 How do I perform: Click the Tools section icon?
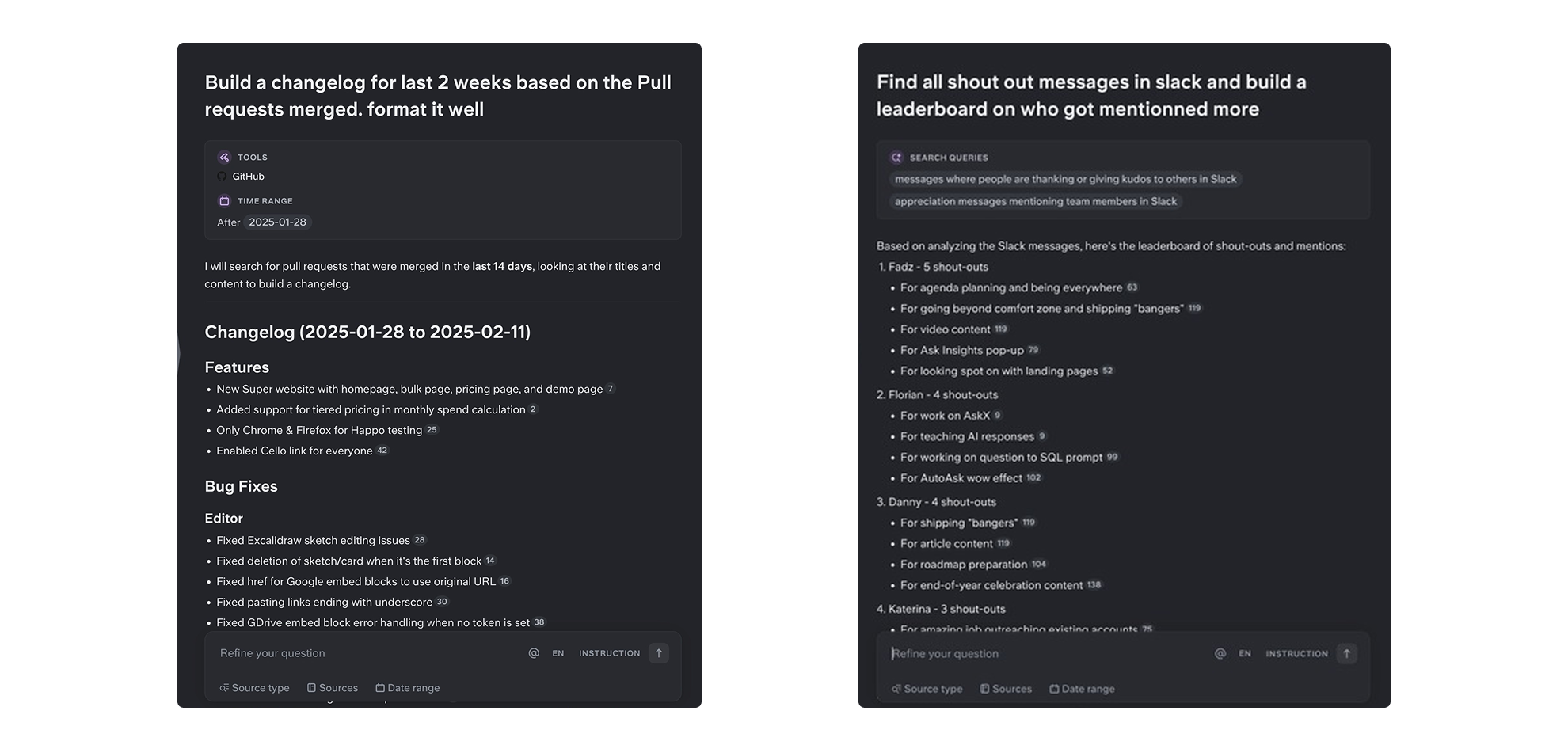coord(224,157)
